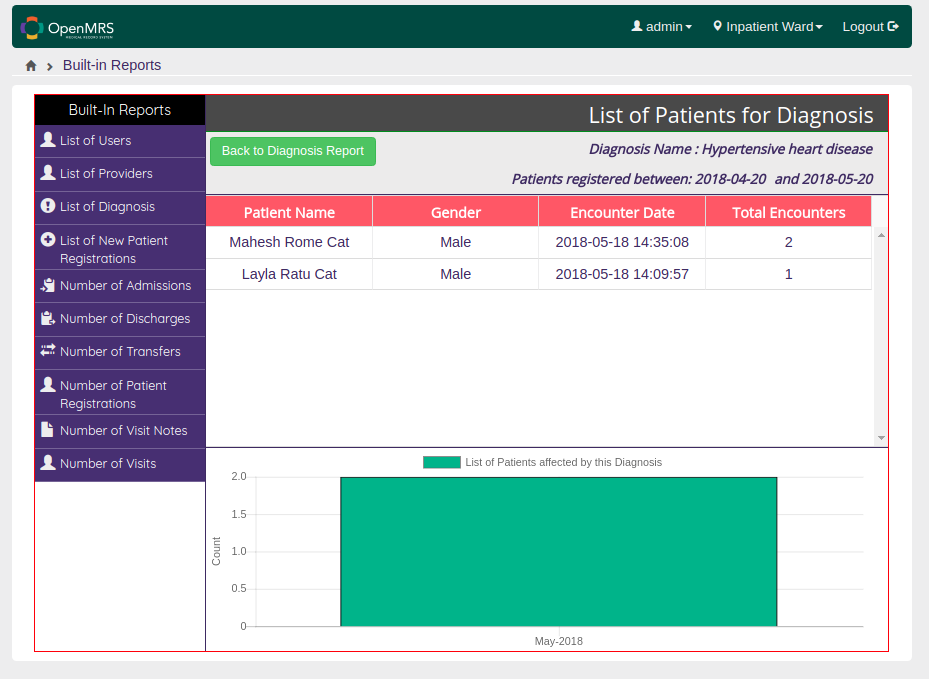
Task: Click the Number of Visit Notes file icon
Action: pyautogui.click(x=47, y=429)
